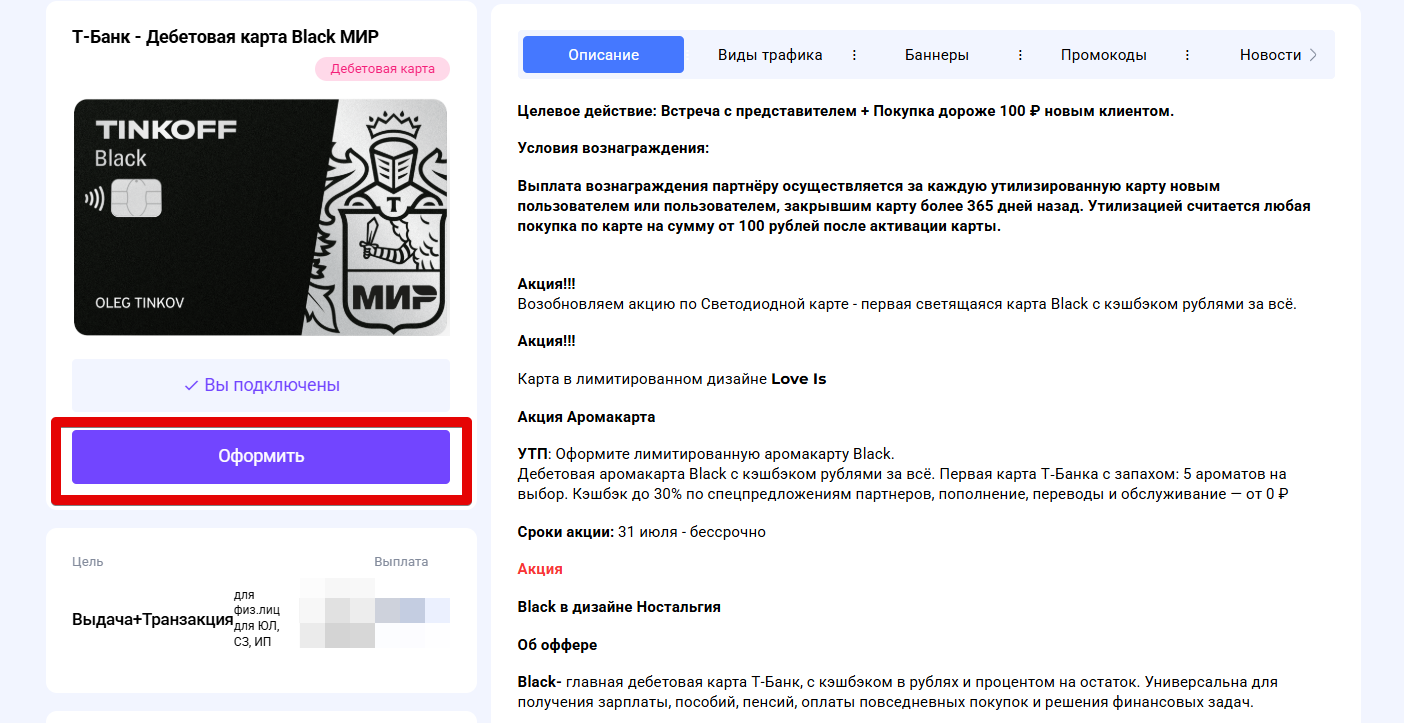Screen dimensions: 1404x723
Task: Click the Вы подключены status button
Action: [261, 385]
